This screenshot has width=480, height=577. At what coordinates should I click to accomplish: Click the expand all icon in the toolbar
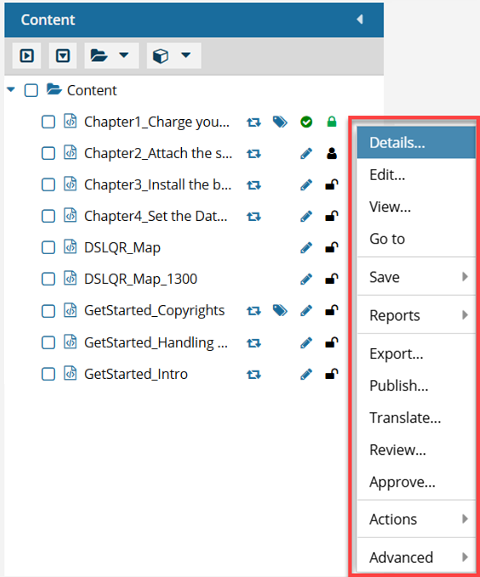(27, 56)
